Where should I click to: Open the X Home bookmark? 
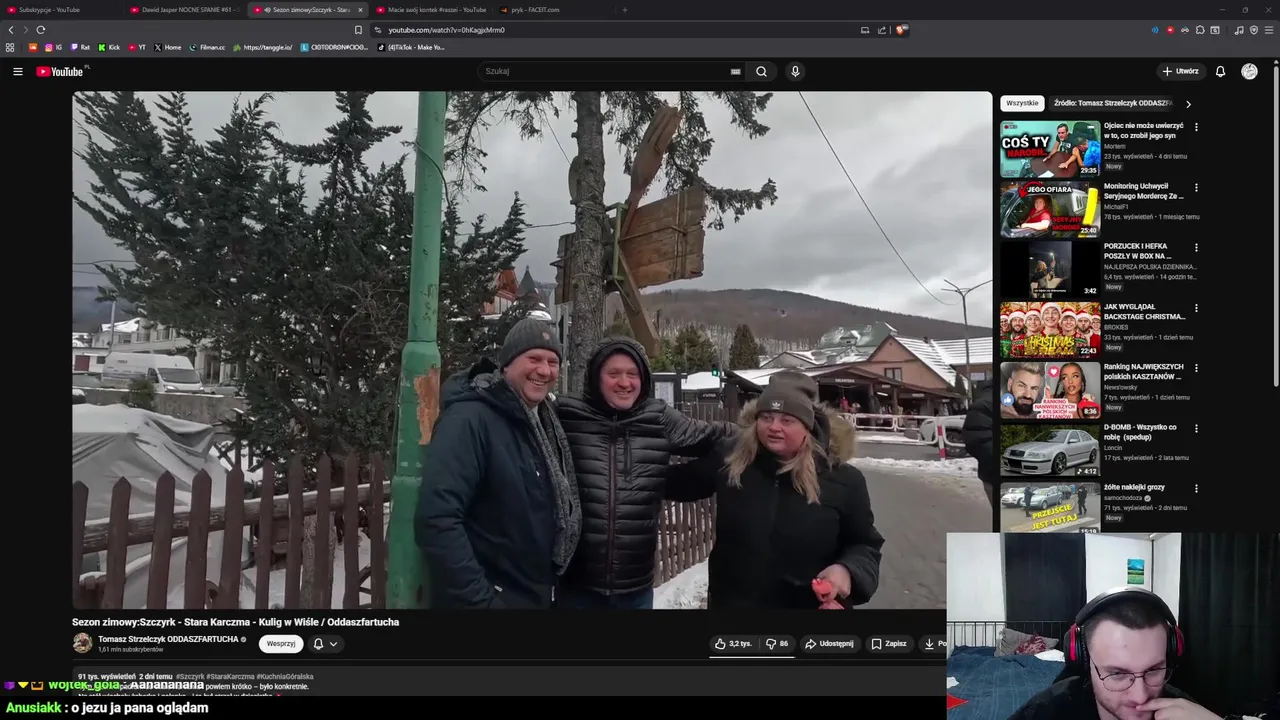coord(167,47)
